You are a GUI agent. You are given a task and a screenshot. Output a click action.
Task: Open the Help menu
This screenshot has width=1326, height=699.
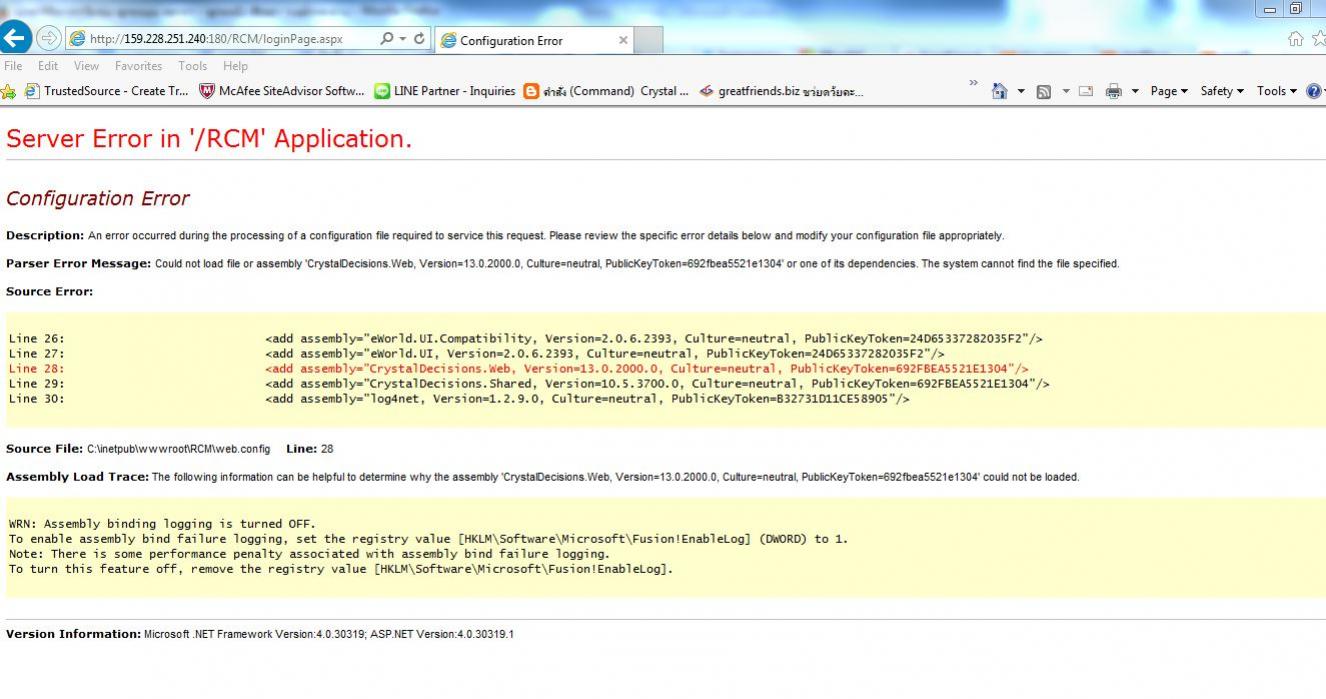tap(235, 66)
